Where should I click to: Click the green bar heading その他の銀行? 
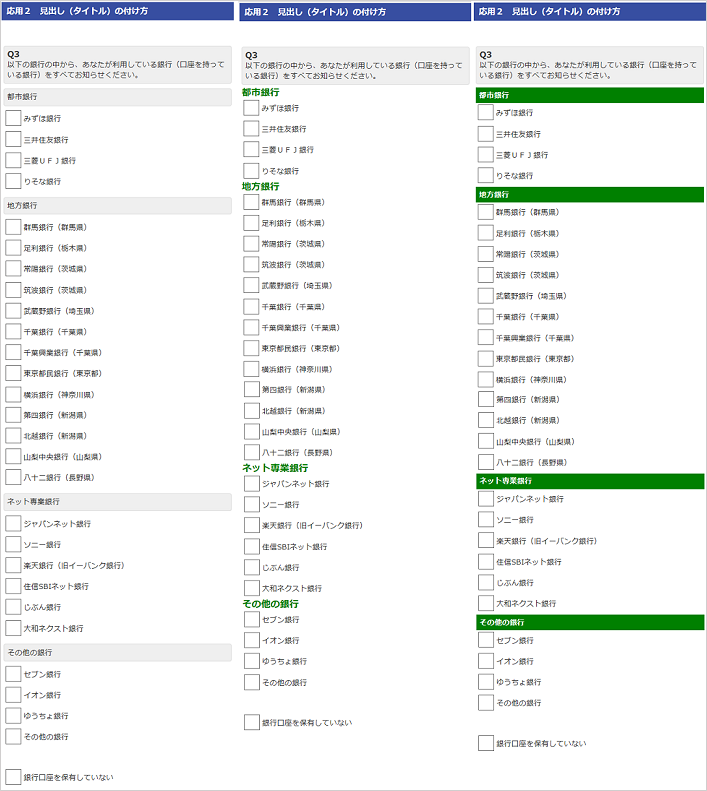coord(590,623)
